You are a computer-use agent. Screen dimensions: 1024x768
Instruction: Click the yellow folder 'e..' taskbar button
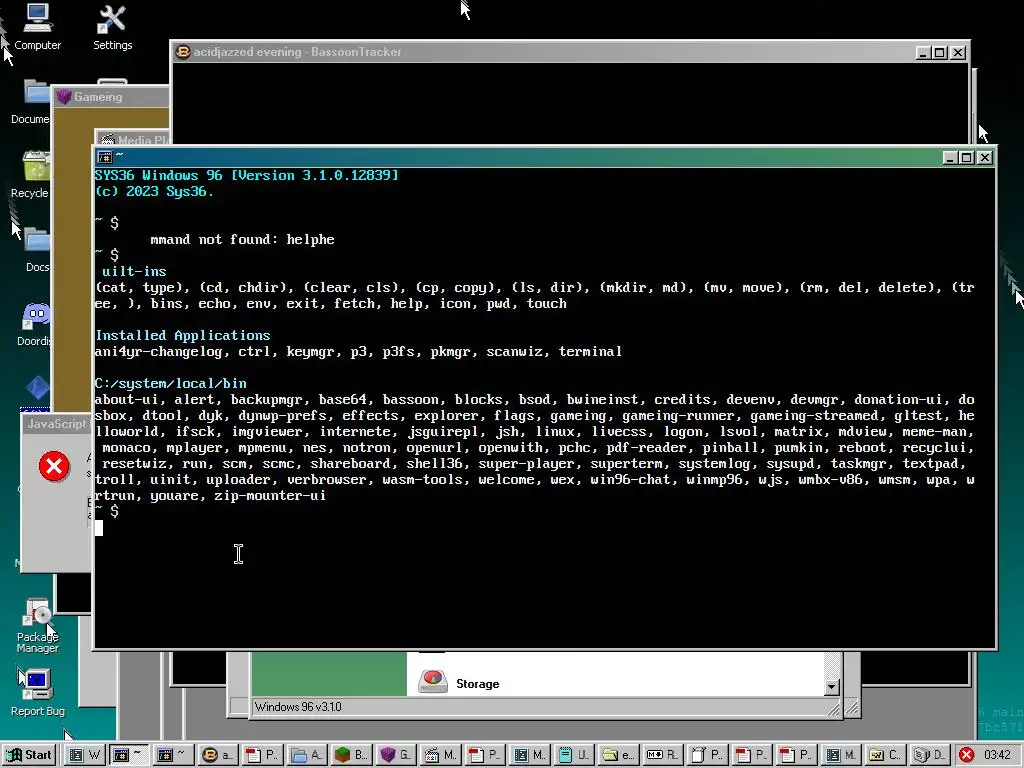[617, 755]
